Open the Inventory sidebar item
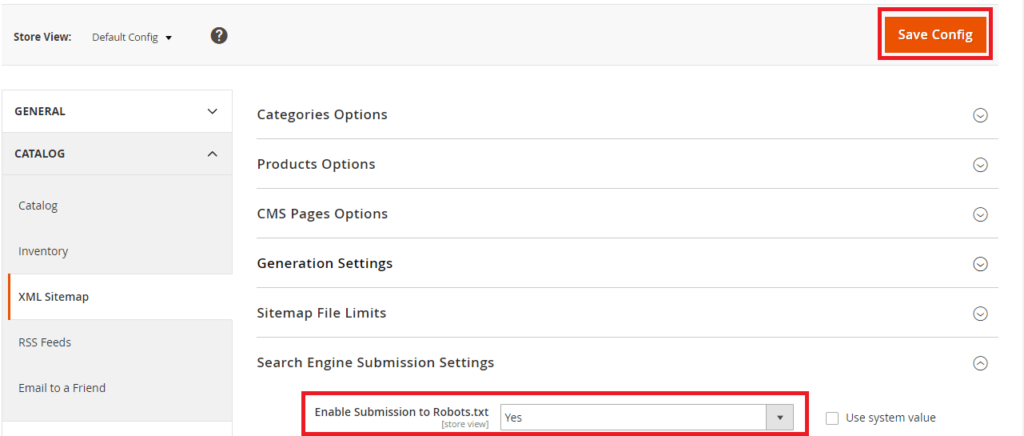The image size is (1024, 436). point(43,251)
